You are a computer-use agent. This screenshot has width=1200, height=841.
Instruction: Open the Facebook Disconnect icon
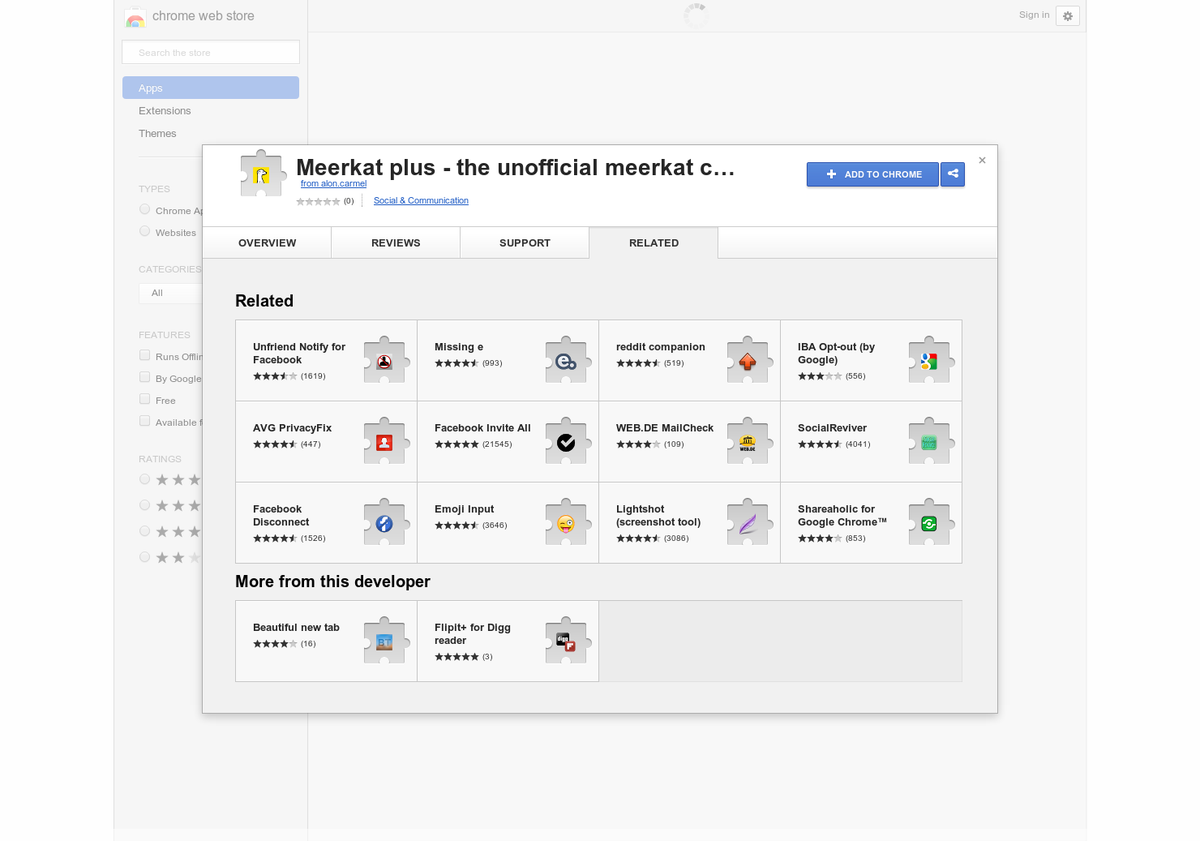coord(385,523)
